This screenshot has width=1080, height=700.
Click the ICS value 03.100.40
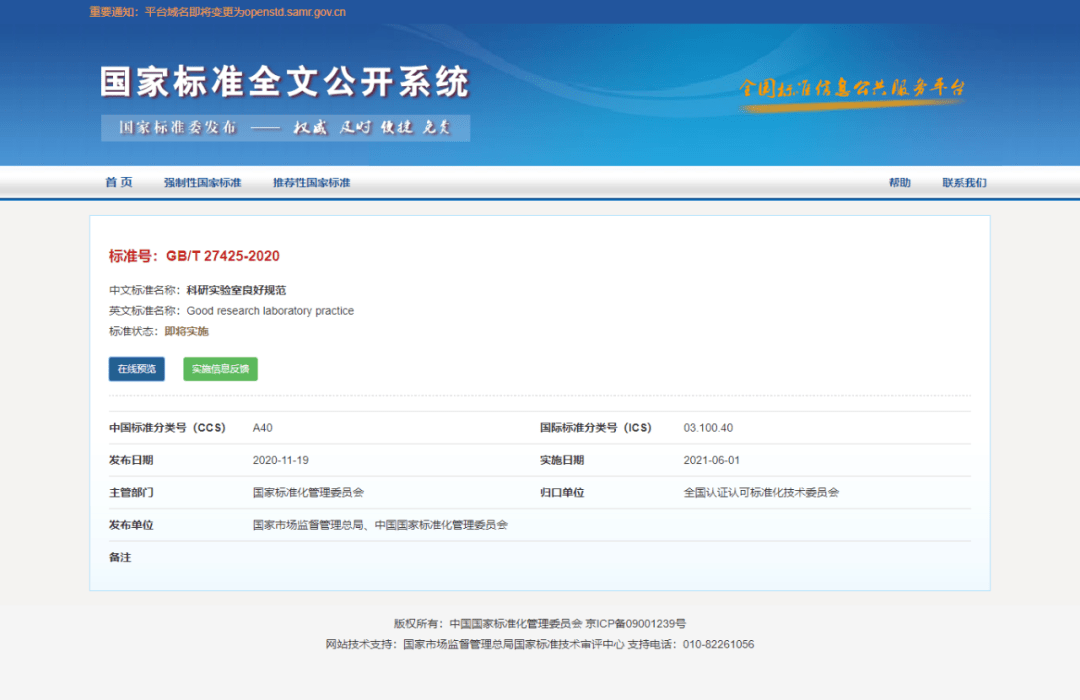click(x=708, y=428)
